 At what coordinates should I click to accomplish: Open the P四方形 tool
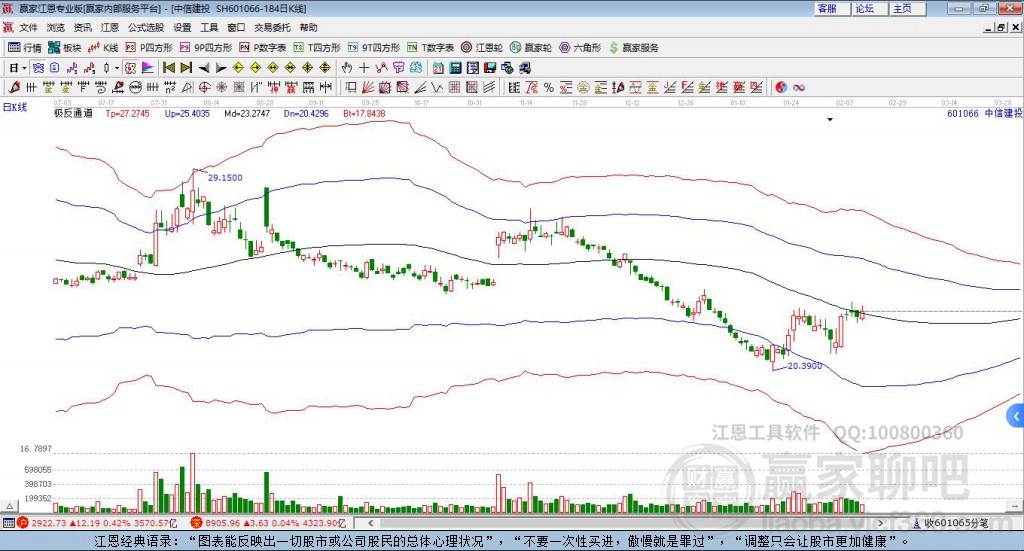coord(149,48)
